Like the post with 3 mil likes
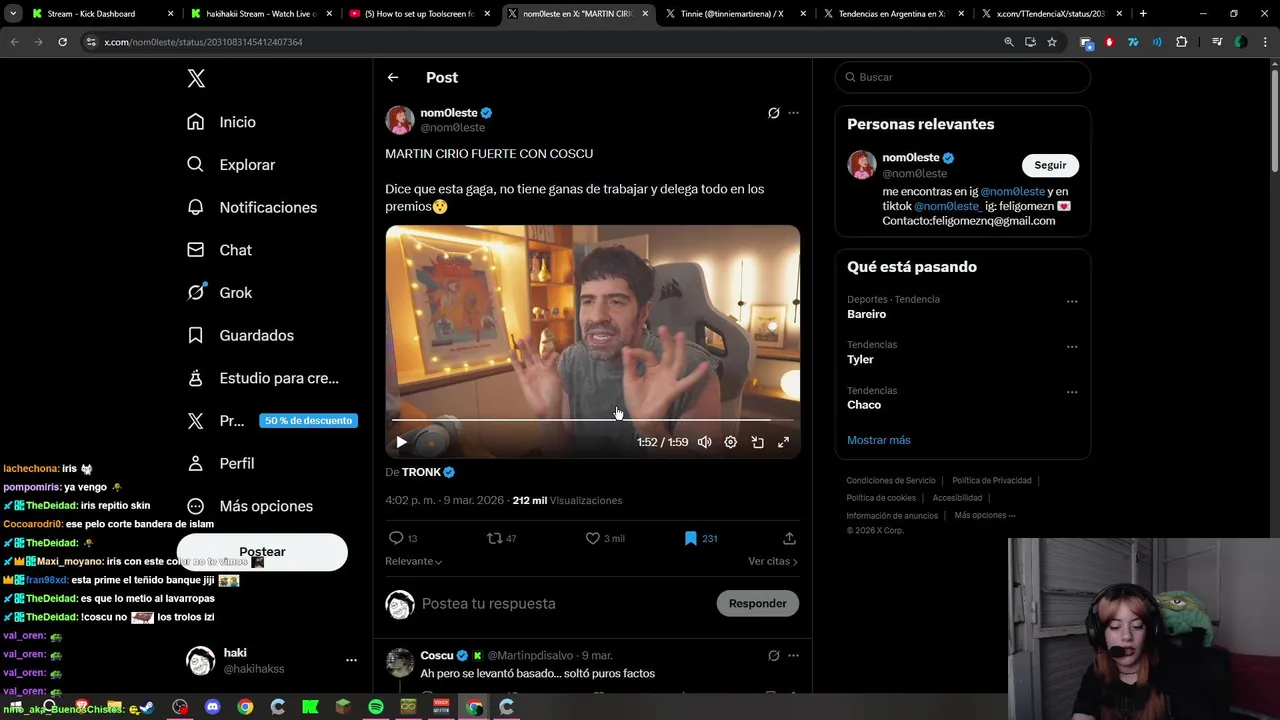This screenshot has height=720, width=1280. [x=605, y=538]
